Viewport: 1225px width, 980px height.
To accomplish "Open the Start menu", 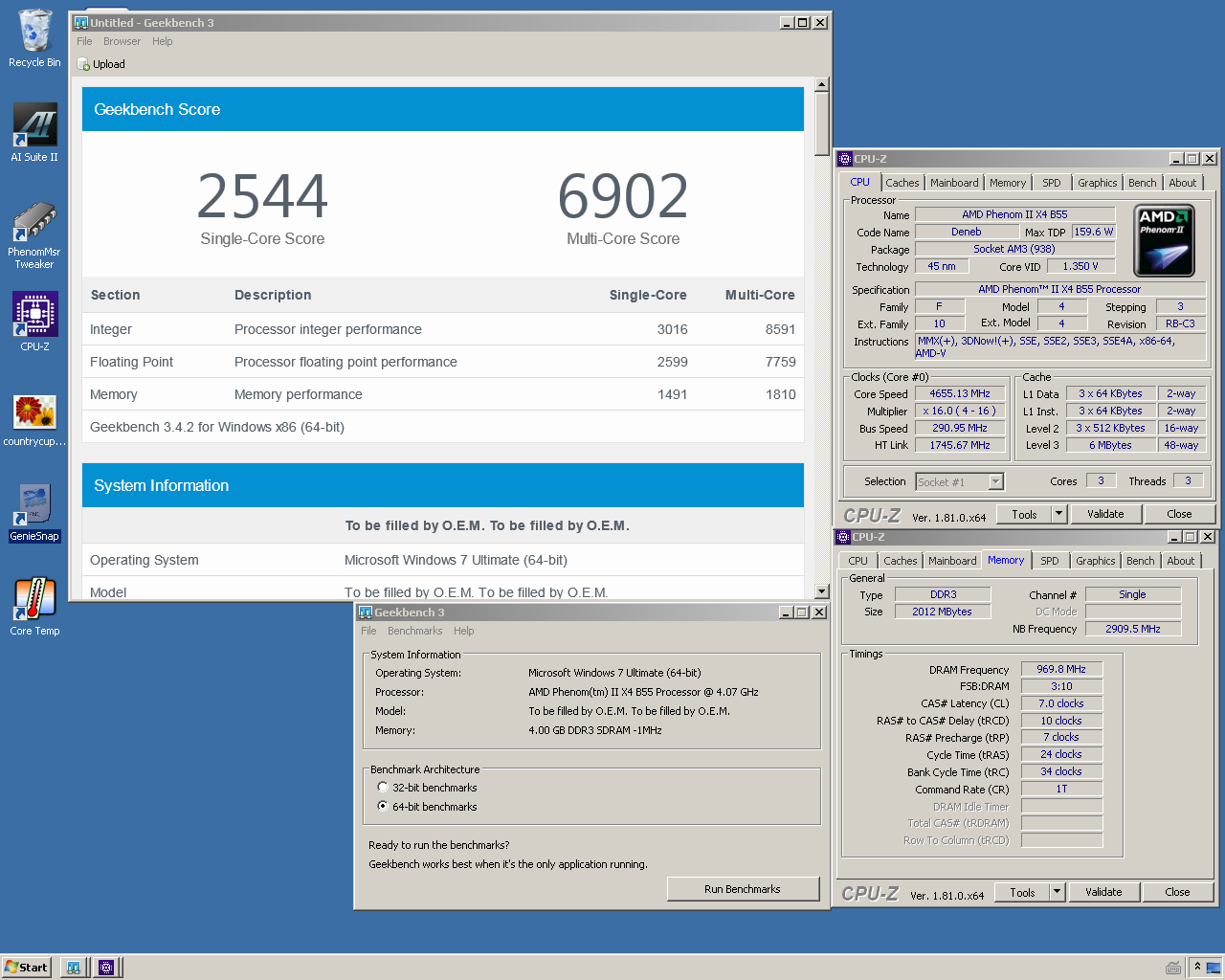I will pyautogui.click(x=26, y=968).
